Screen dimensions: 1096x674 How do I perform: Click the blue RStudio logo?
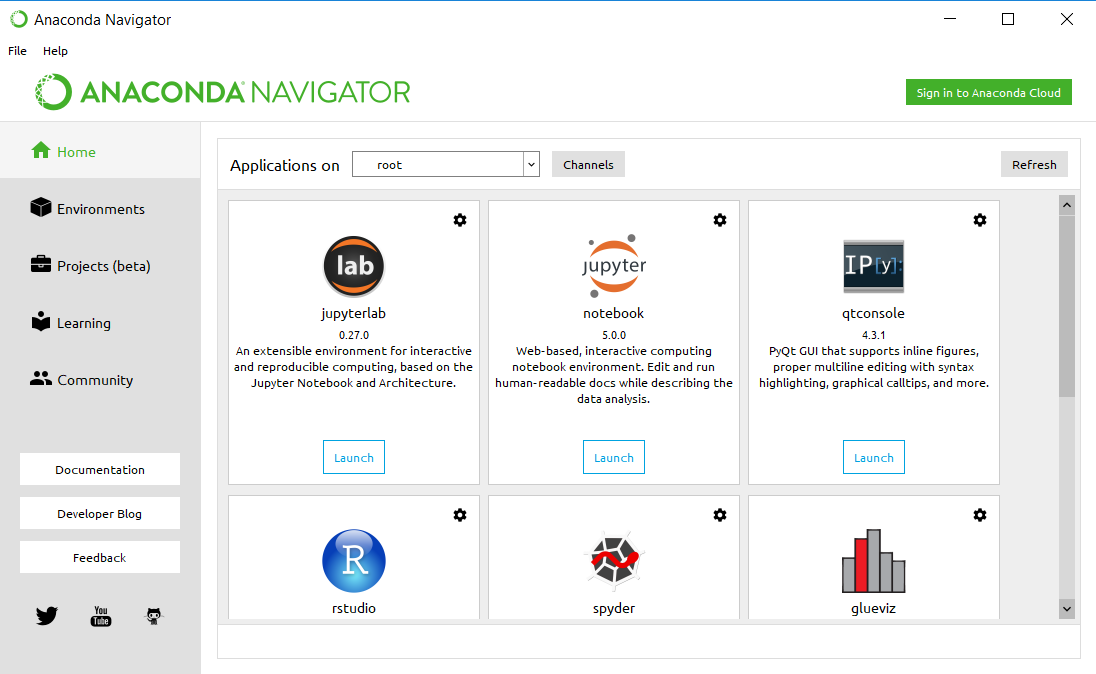354,561
